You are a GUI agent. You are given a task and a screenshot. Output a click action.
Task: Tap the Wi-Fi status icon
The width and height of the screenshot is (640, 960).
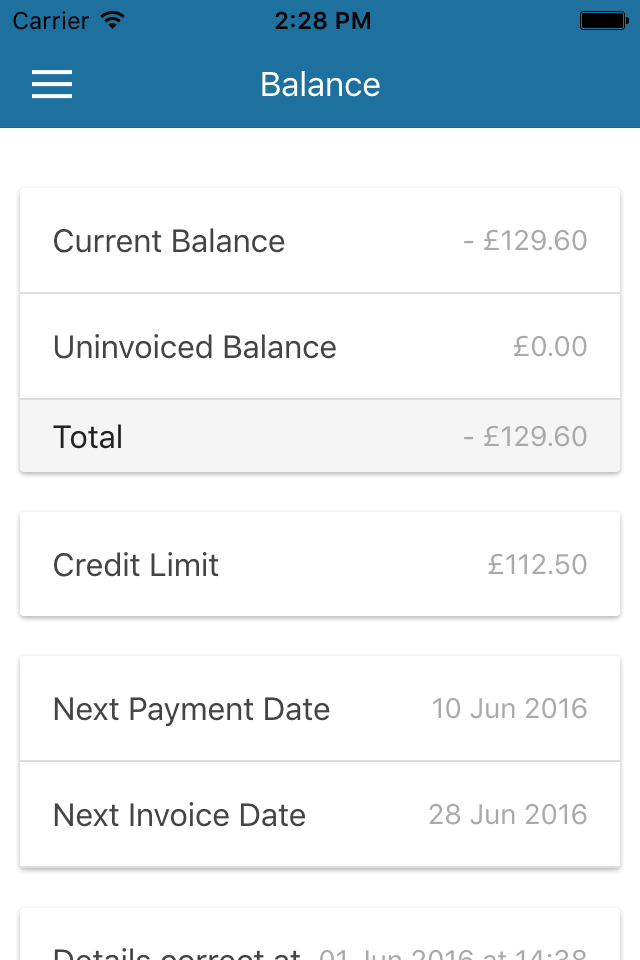(113, 20)
